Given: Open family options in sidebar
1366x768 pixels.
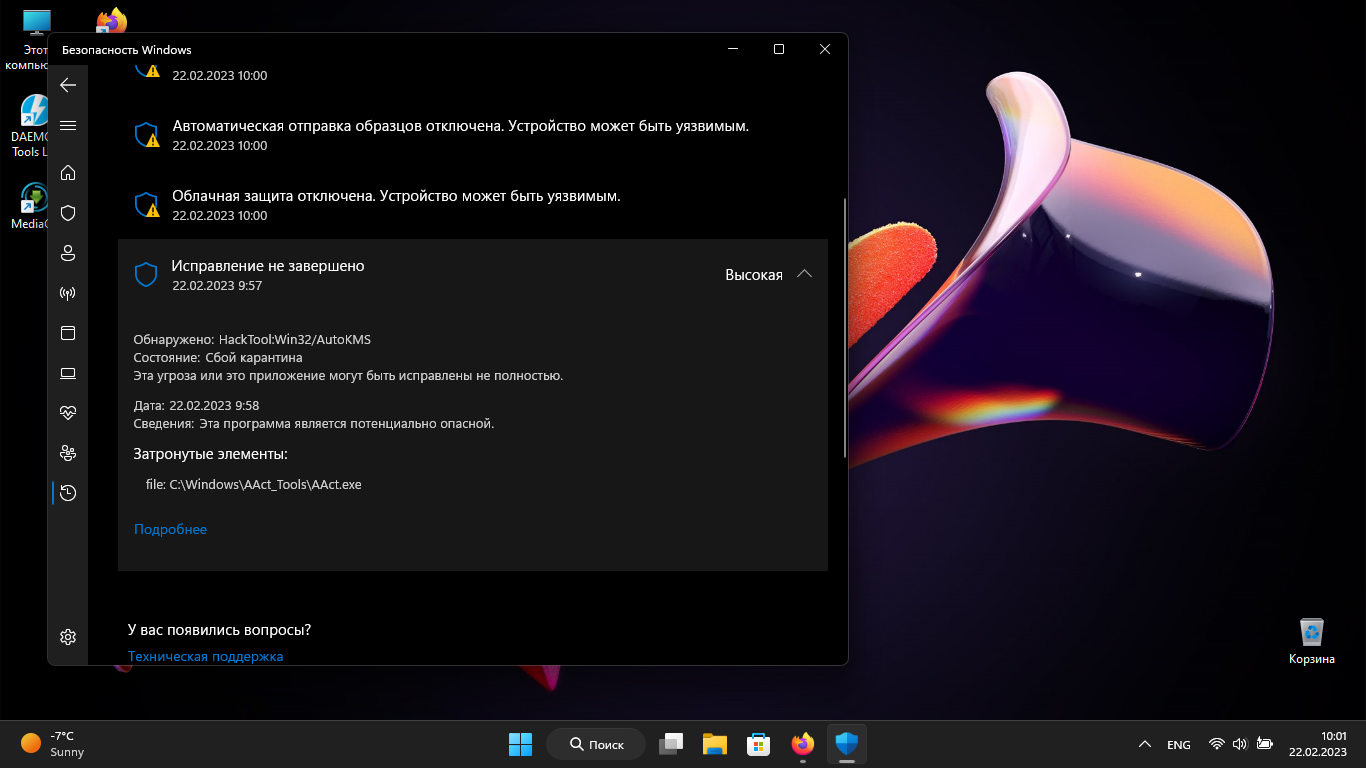Looking at the screenshot, I should click(x=68, y=453).
